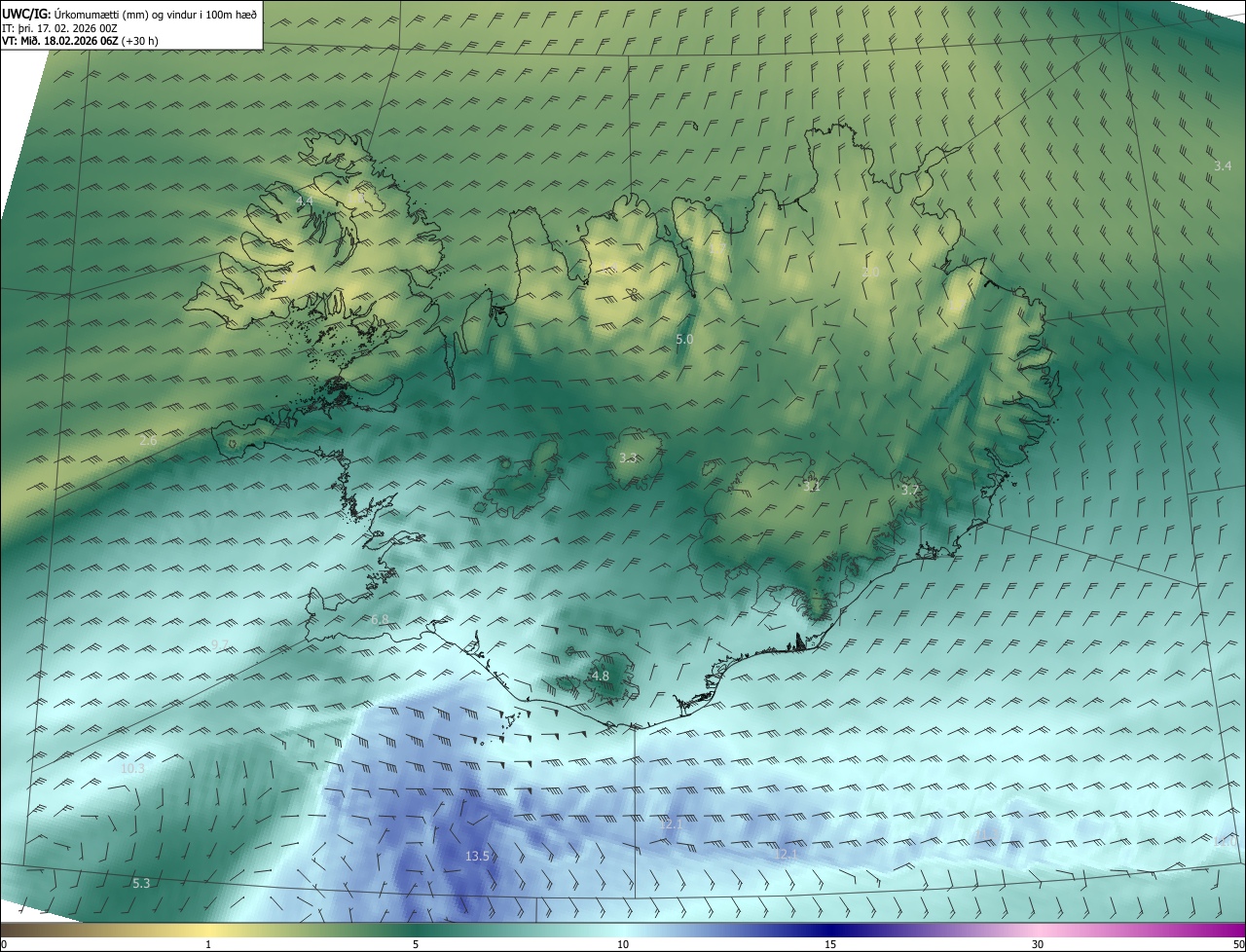Click the title text 'Úrkomumætti (mm) og vindur í 100m hæð'
1246x952 pixels.
coord(156,14)
